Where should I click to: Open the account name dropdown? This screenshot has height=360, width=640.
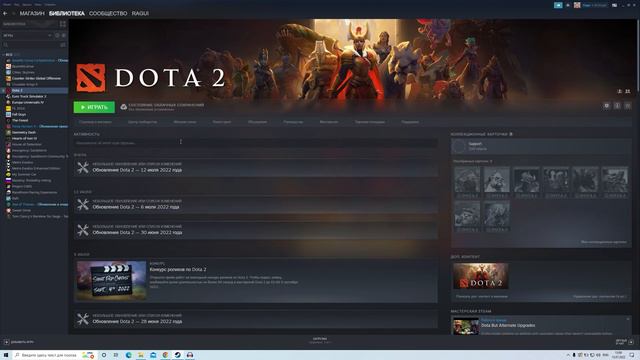tap(594, 5)
